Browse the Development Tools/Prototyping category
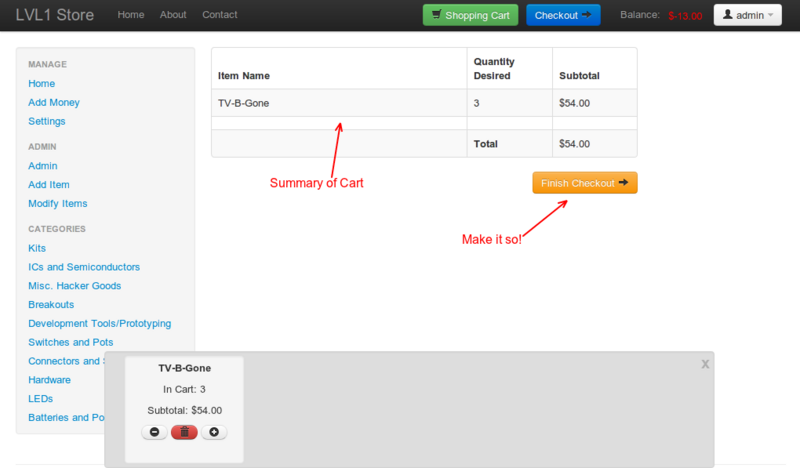Viewport: 800px width, 468px height. [x=100, y=323]
